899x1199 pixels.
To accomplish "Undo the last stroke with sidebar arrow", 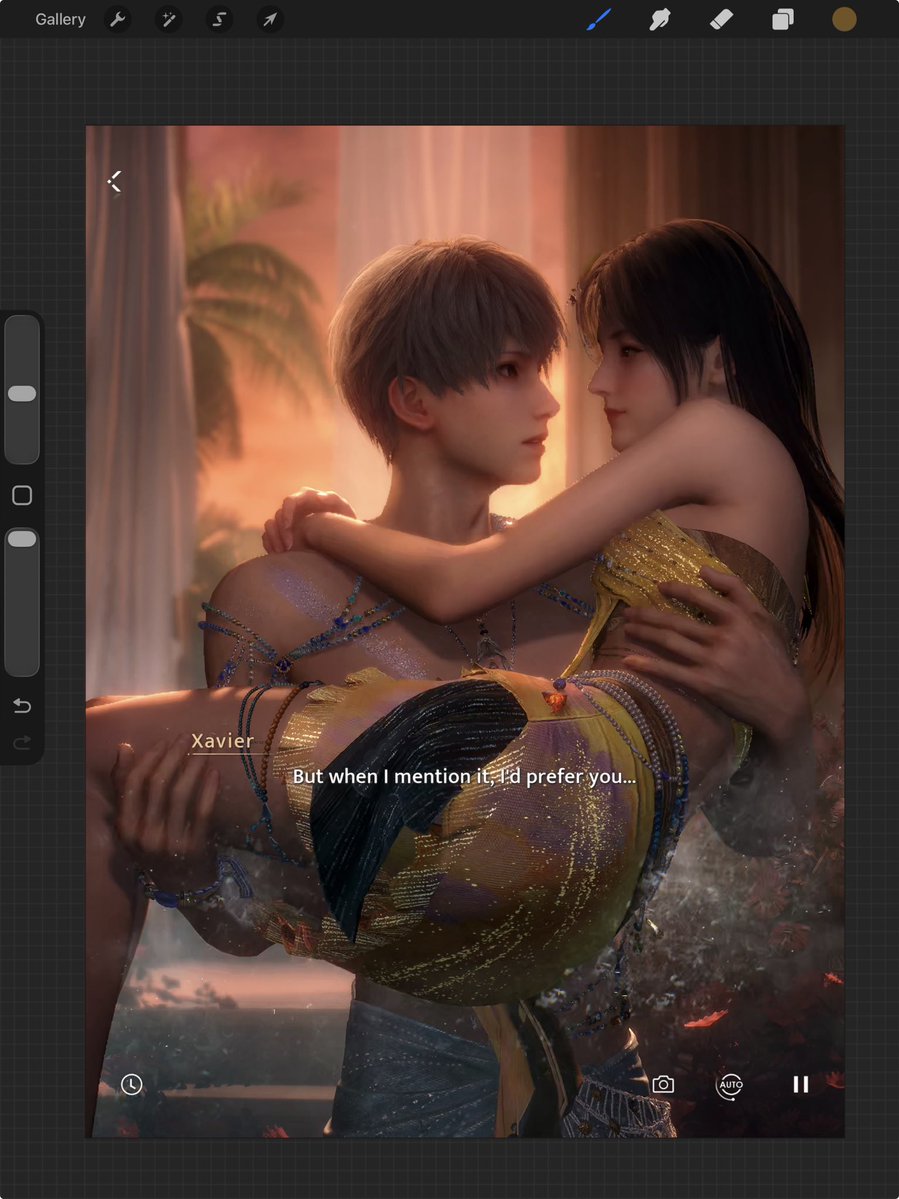I will (x=22, y=706).
